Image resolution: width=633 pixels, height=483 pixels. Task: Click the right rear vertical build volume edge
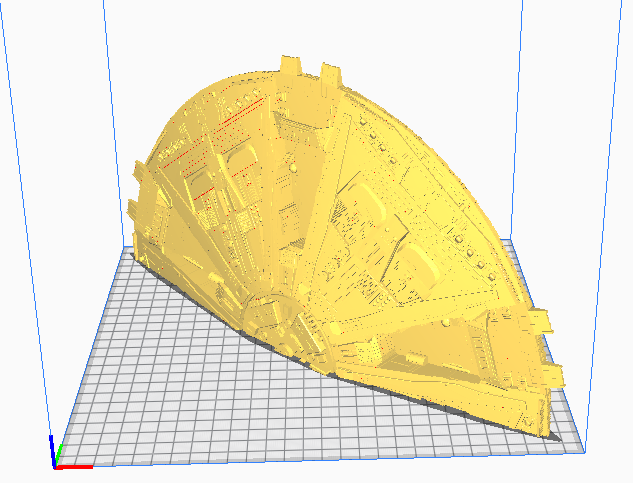coord(520,120)
